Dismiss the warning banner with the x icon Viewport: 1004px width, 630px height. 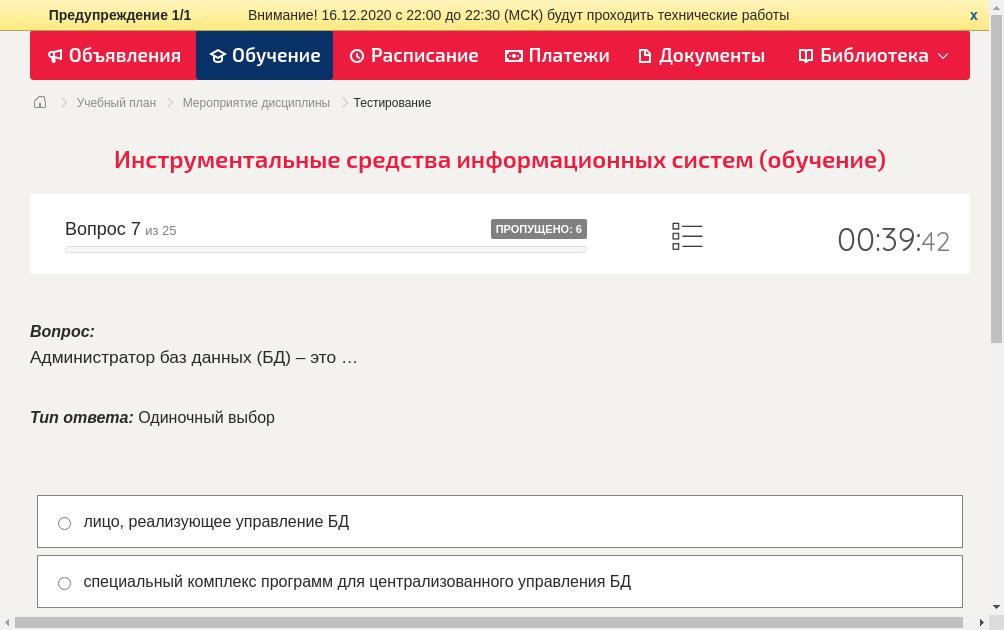point(973,15)
